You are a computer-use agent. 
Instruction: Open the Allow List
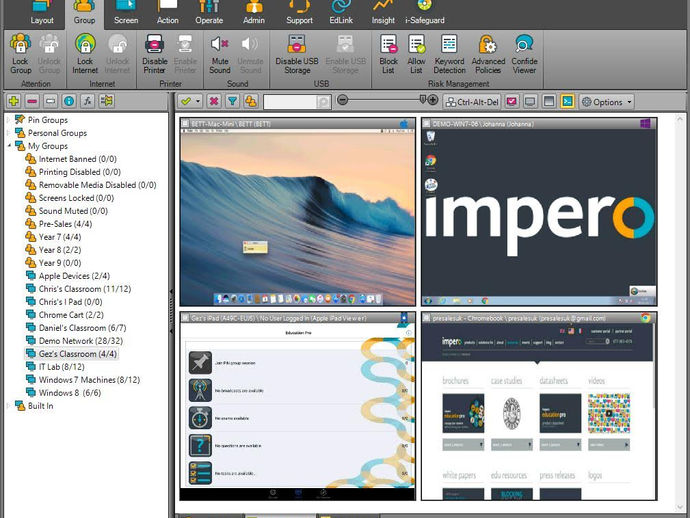point(416,54)
